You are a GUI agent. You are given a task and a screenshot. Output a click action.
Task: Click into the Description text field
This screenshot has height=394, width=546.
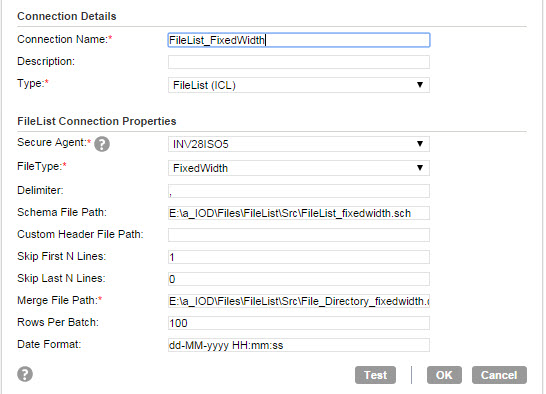299,62
